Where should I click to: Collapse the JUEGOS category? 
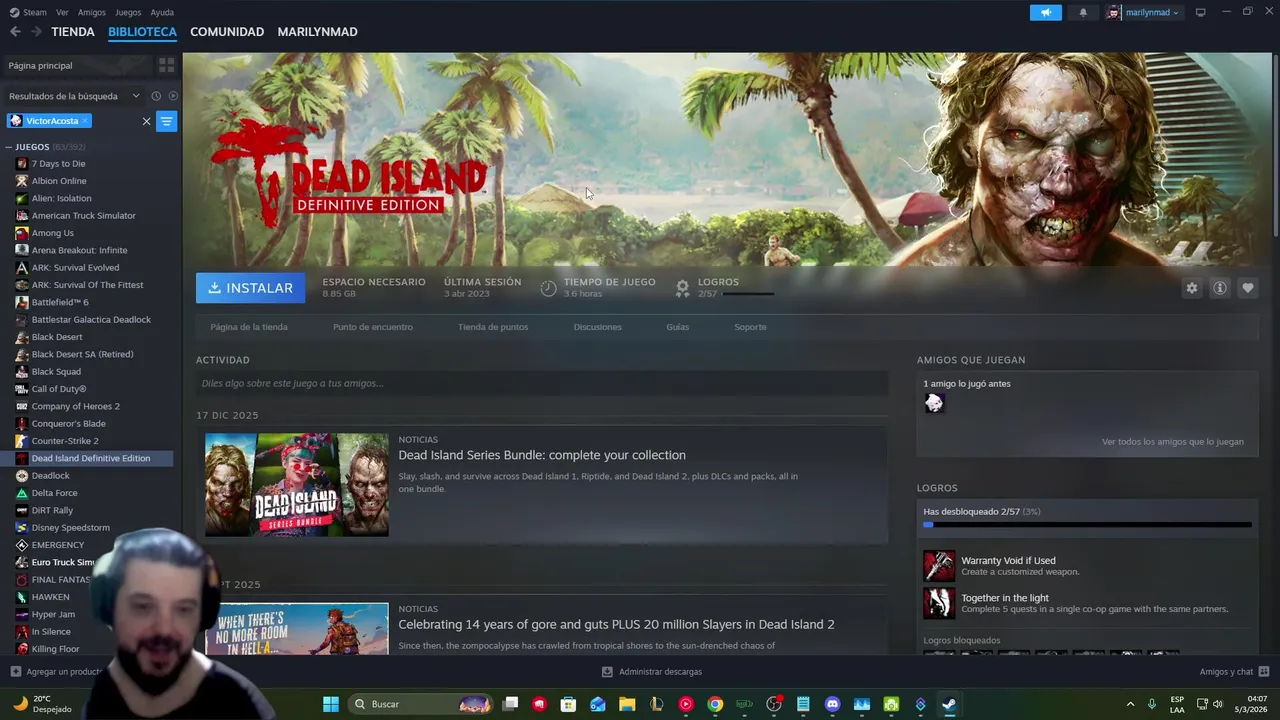(x=9, y=147)
